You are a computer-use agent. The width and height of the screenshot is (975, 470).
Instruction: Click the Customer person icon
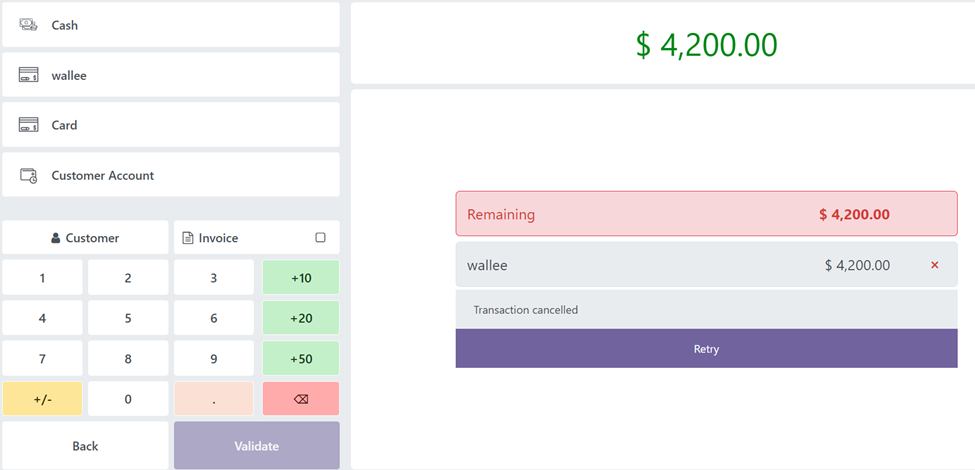coord(56,238)
